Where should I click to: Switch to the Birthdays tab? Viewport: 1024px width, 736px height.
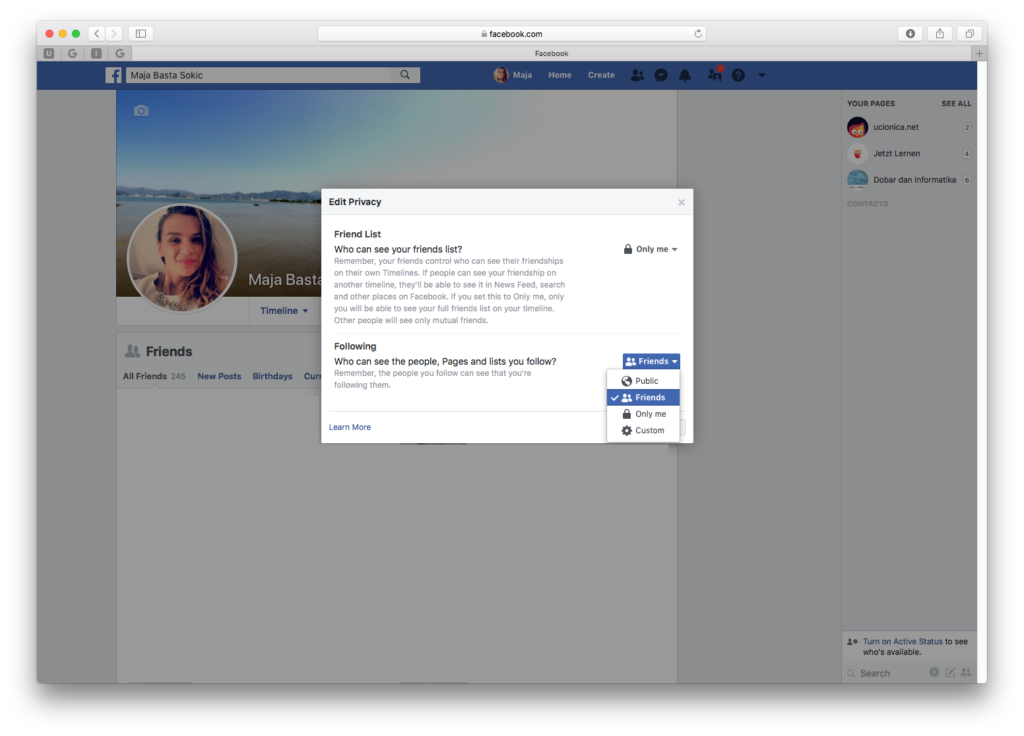[x=272, y=377]
